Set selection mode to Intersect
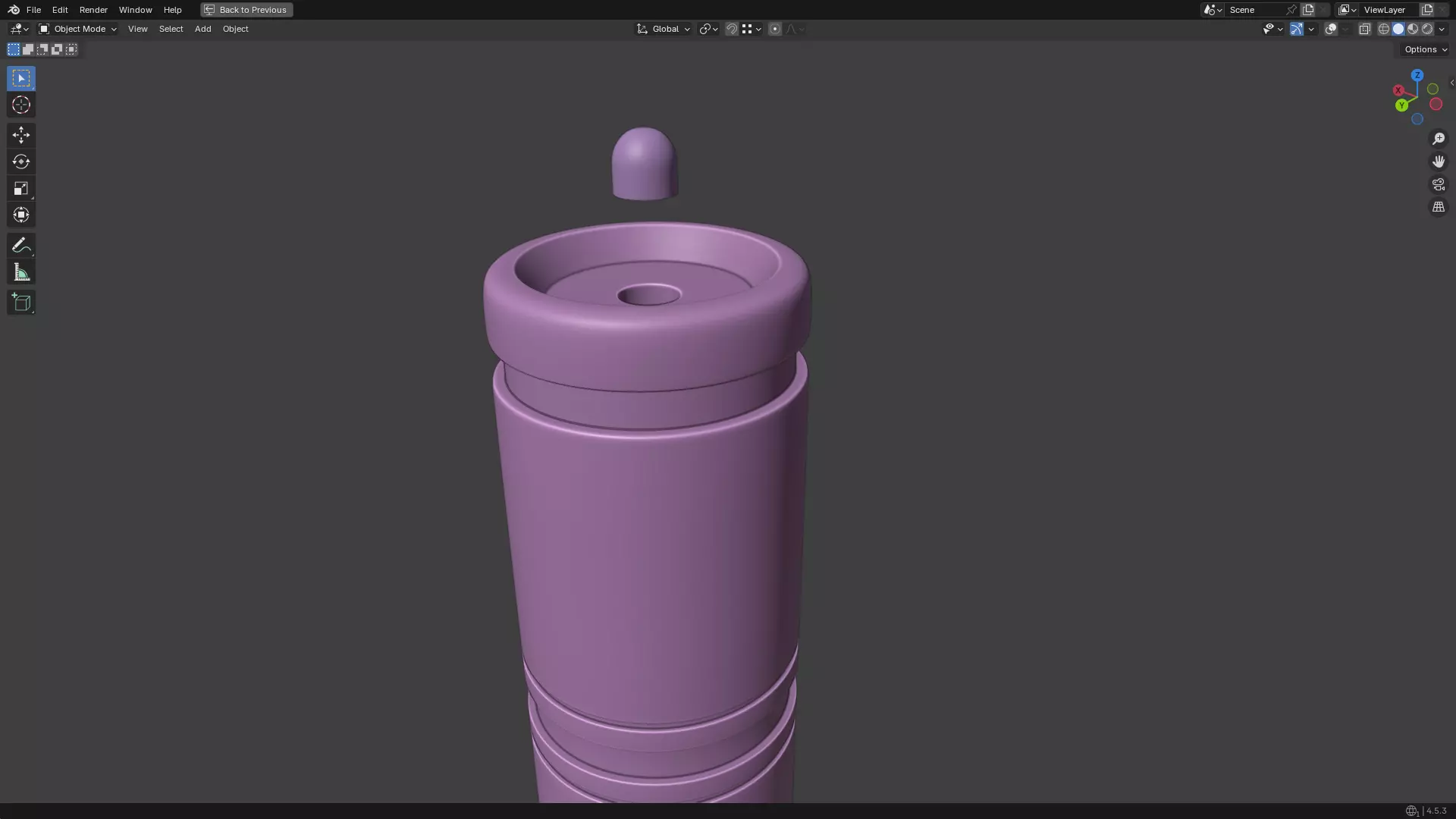1456x819 pixels. tap(71, 49)
